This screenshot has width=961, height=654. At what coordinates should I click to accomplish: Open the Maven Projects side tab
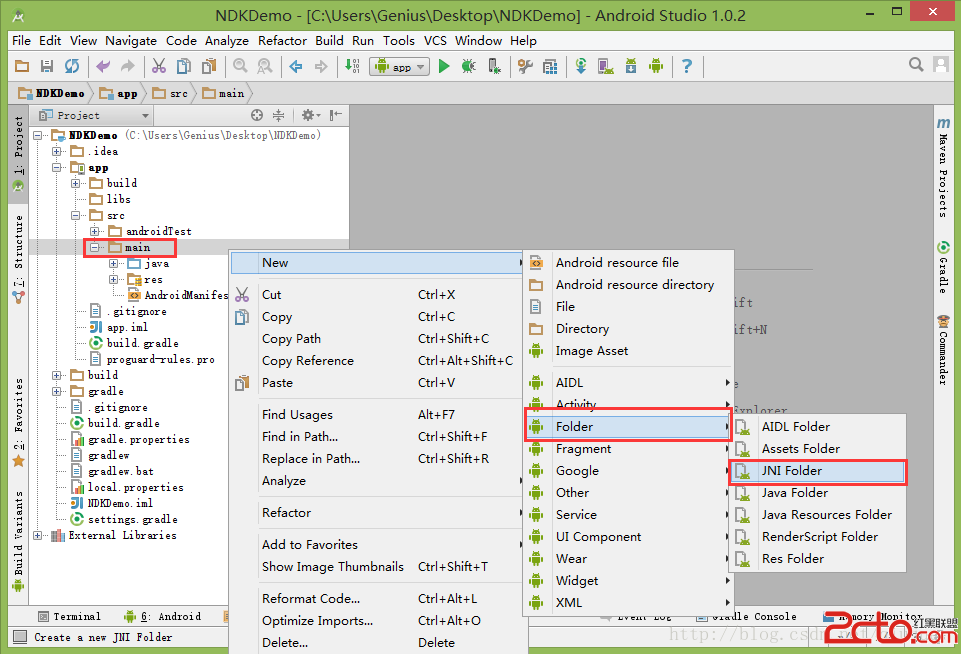tap(943, 170)
